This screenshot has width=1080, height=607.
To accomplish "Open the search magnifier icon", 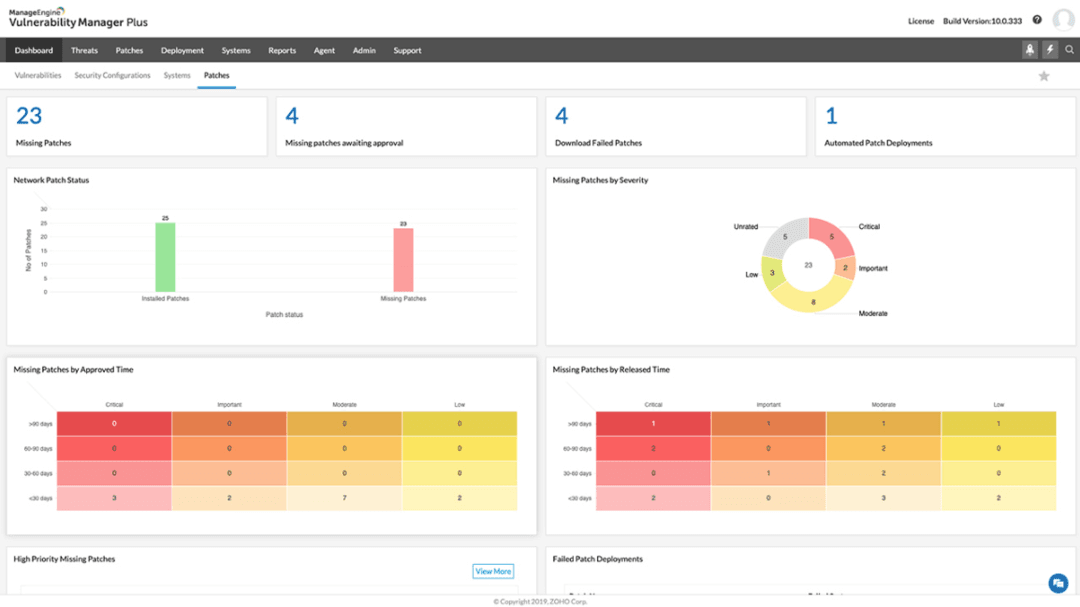I will click(x=1070, y=49).
